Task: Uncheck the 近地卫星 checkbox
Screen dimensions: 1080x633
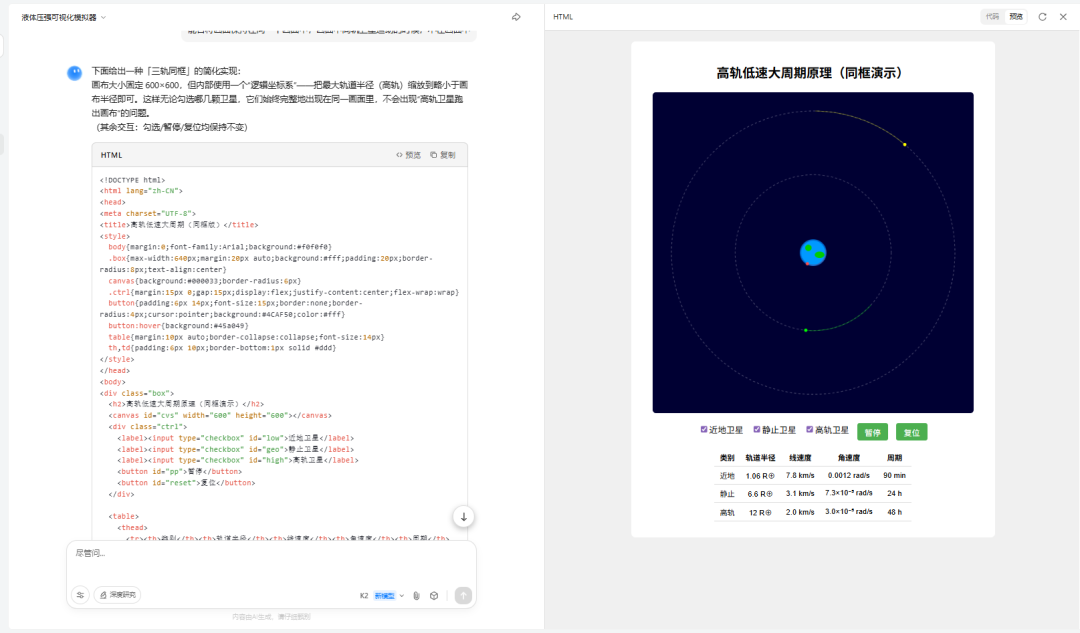Action: coord(704,430)
